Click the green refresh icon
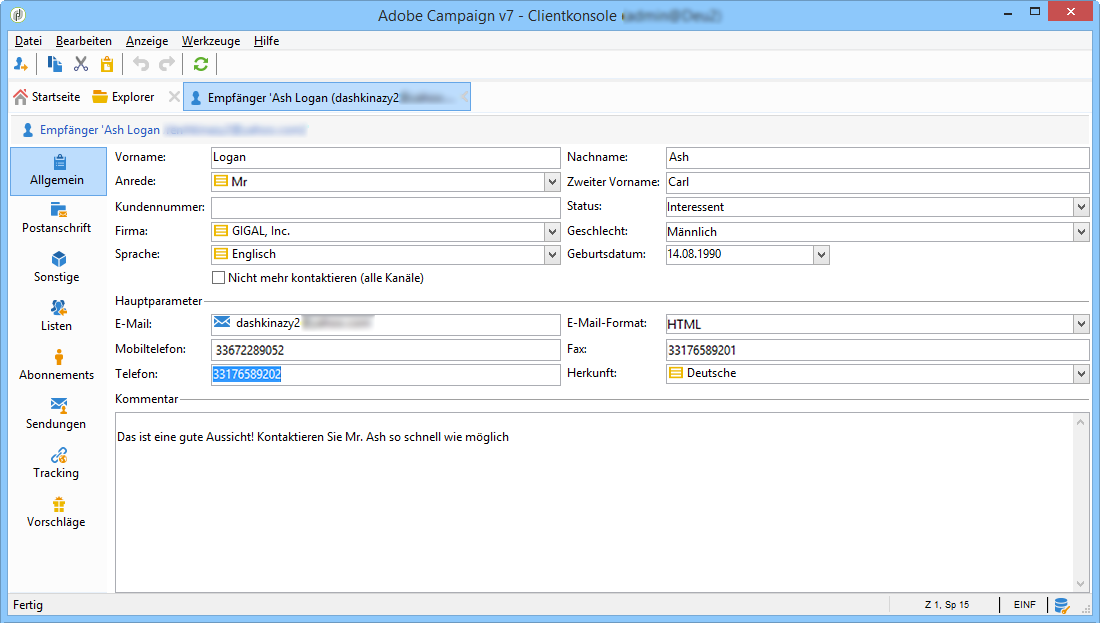 click(x=201, y=65)
